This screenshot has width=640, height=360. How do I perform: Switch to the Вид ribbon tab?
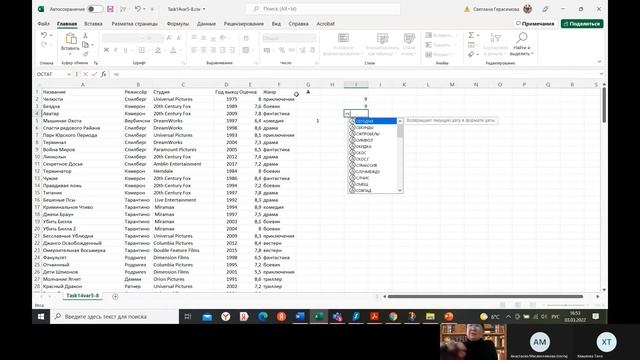276,24
